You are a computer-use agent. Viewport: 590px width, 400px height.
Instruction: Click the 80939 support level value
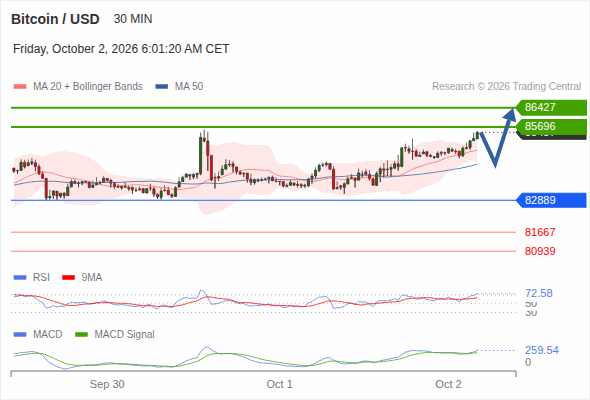tap(540, 251)
